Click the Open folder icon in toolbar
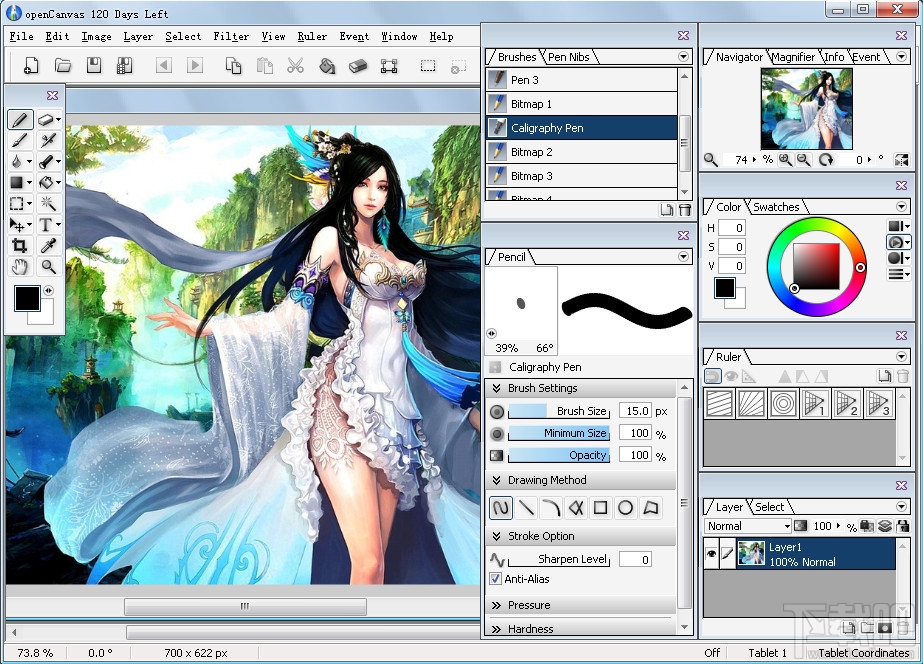923x664 pixels. click(63, 66)
